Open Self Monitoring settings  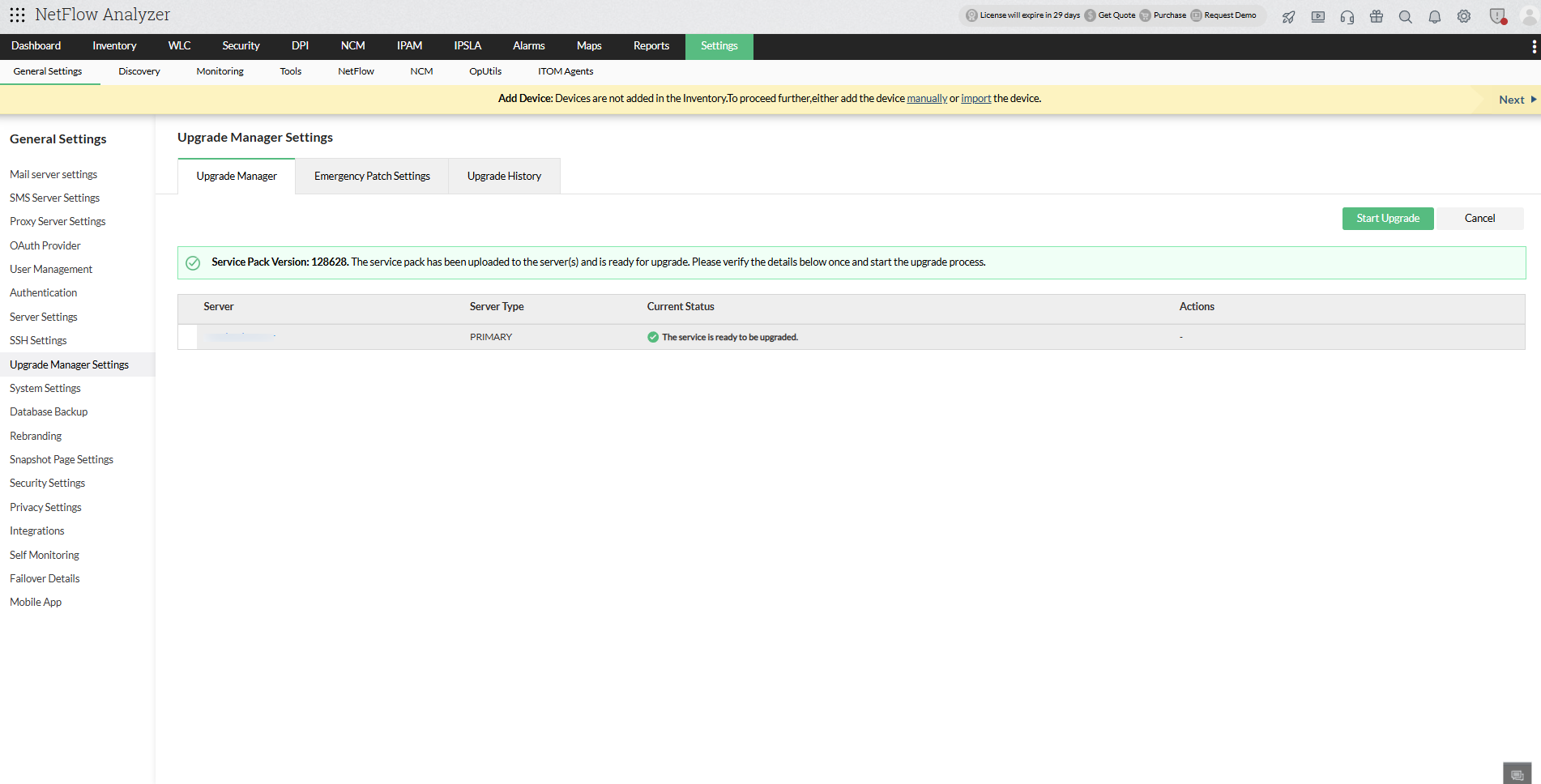[x=45, y=555]
